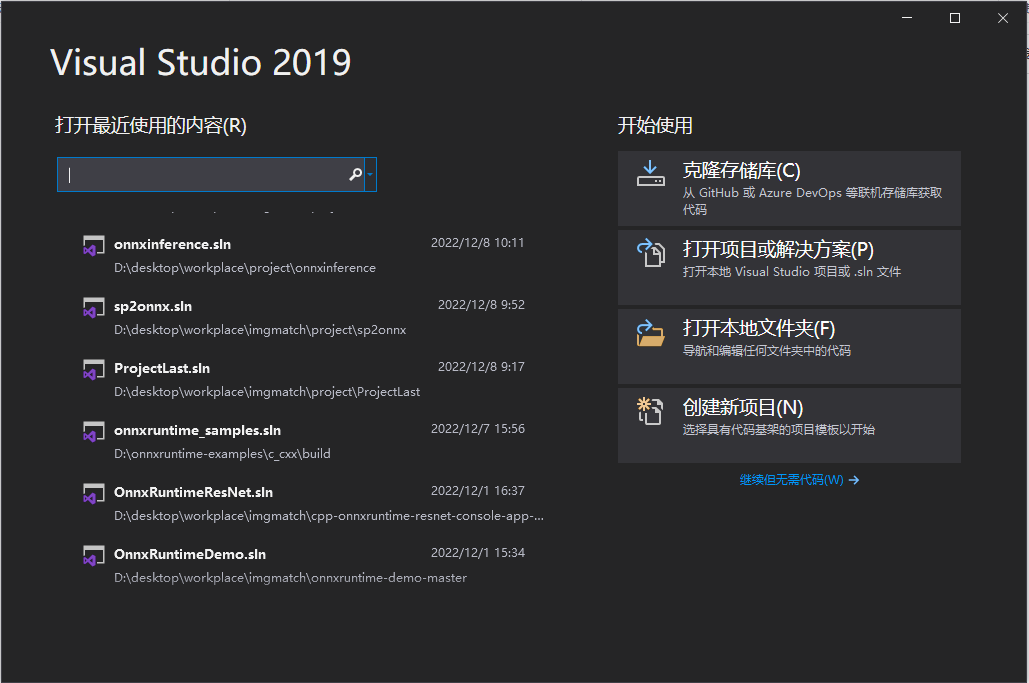Click path D:\onnxruntime-examples\c_cxx\build

tap(222, 454)
